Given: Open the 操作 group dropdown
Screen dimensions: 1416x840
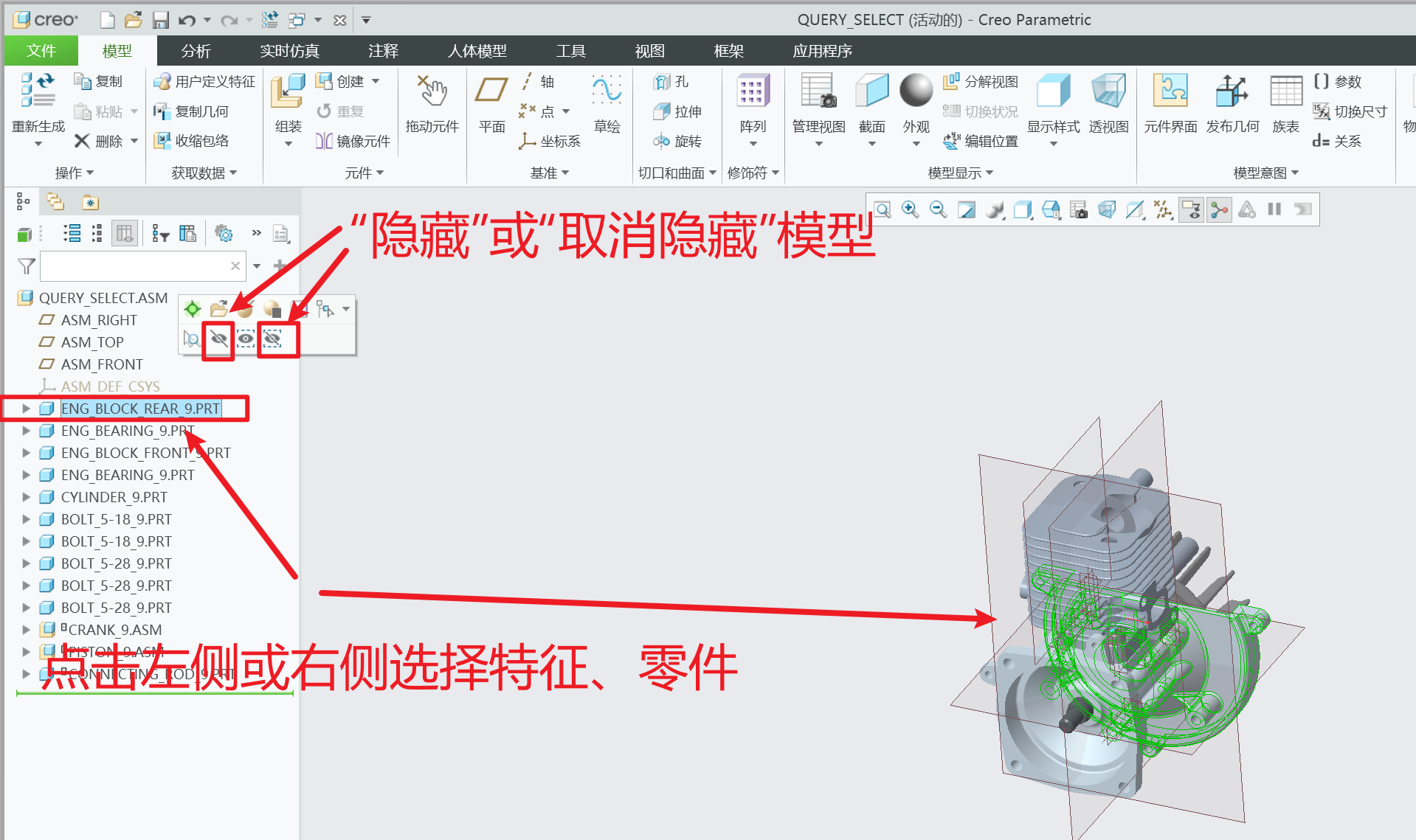Looking at the screenshot, I should tap(74, 173).
